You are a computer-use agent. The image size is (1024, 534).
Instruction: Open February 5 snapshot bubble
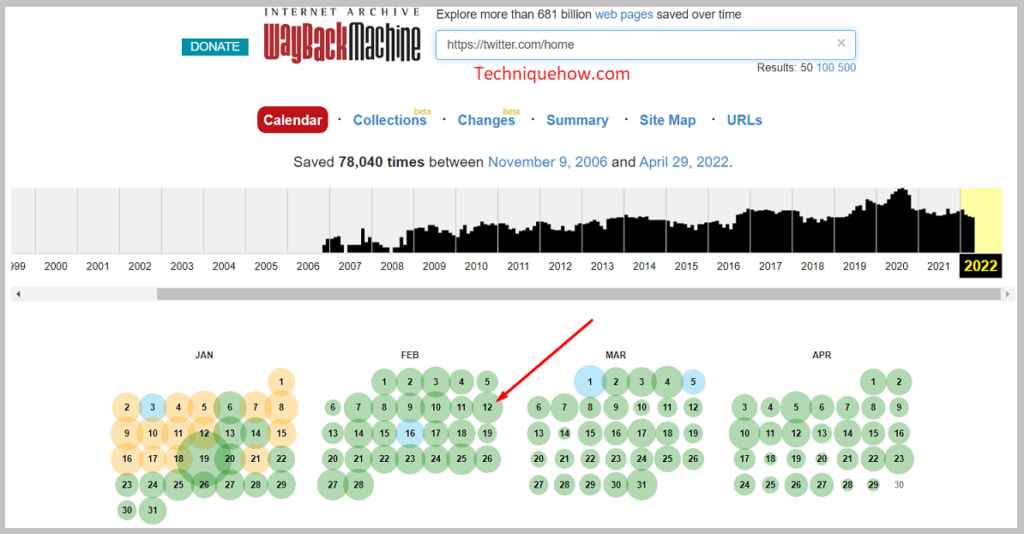(487, 382)
